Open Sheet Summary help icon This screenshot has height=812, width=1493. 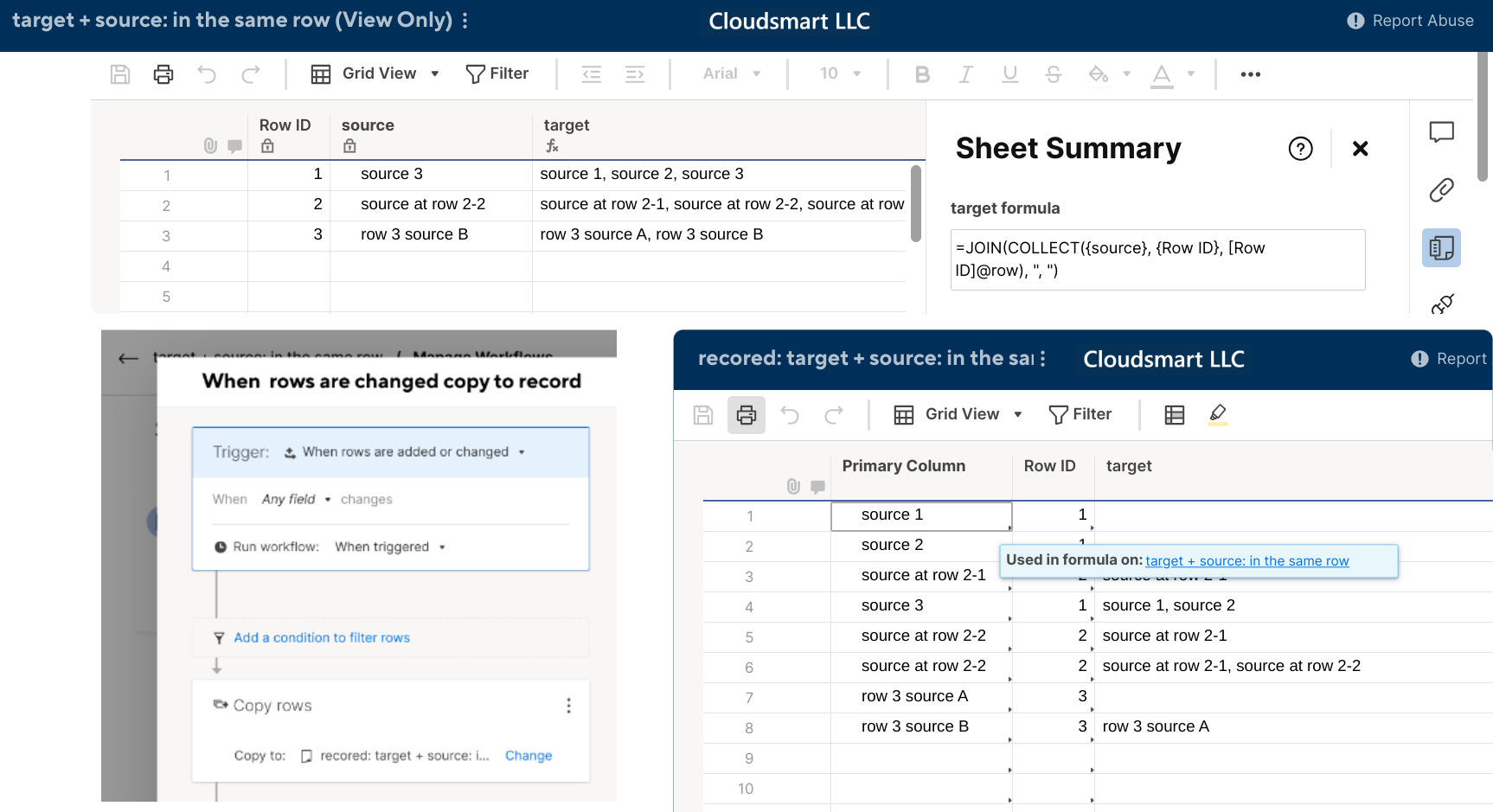(x=1300, y=149)
